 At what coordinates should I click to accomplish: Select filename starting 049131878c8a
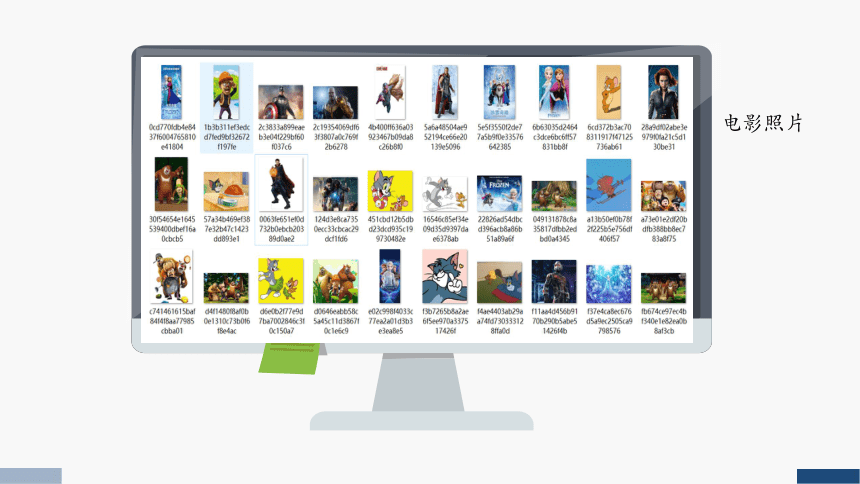point(554,229)
